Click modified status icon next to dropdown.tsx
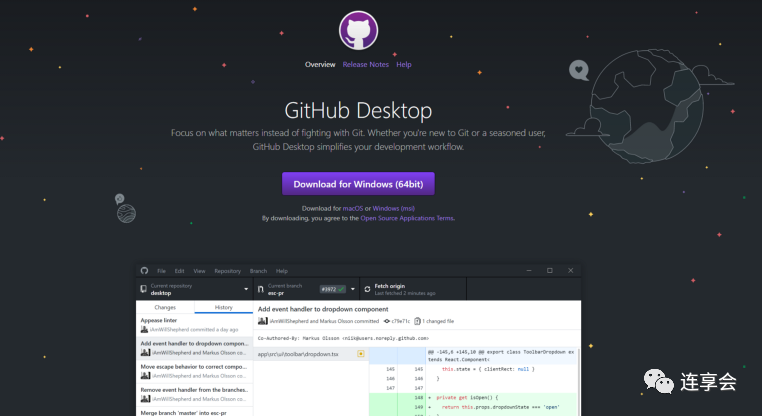762x416 pixels. coord(361,354)
